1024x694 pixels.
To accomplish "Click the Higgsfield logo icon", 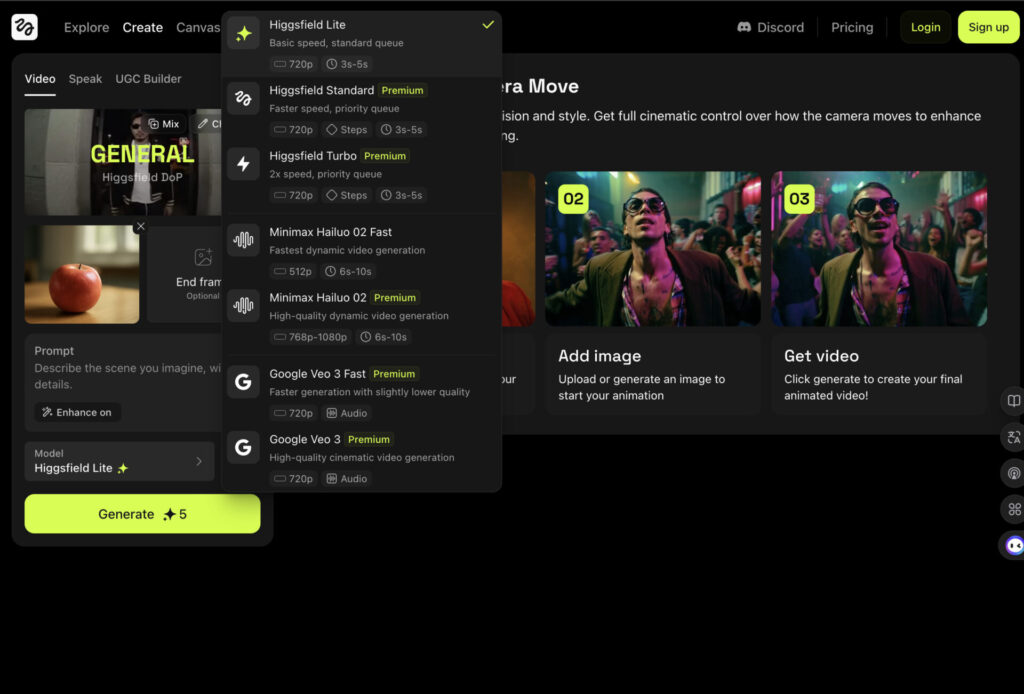I will pyautogui.click(x=24, y=27).
